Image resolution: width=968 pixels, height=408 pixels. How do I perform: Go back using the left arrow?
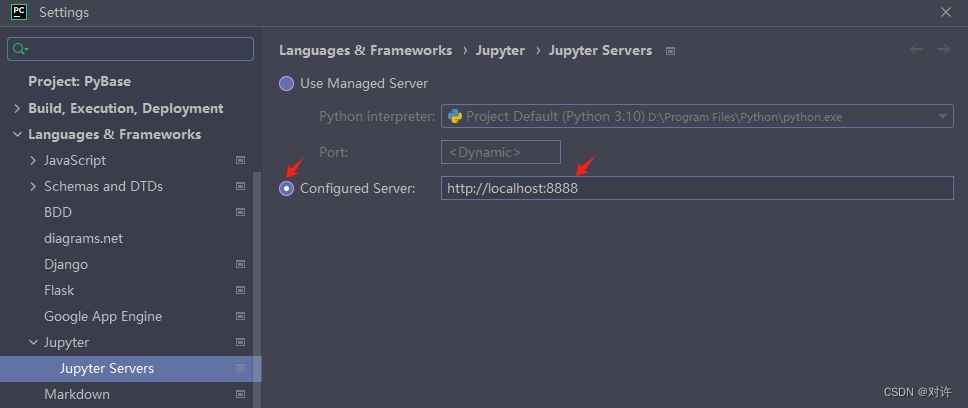pos(917,49)
